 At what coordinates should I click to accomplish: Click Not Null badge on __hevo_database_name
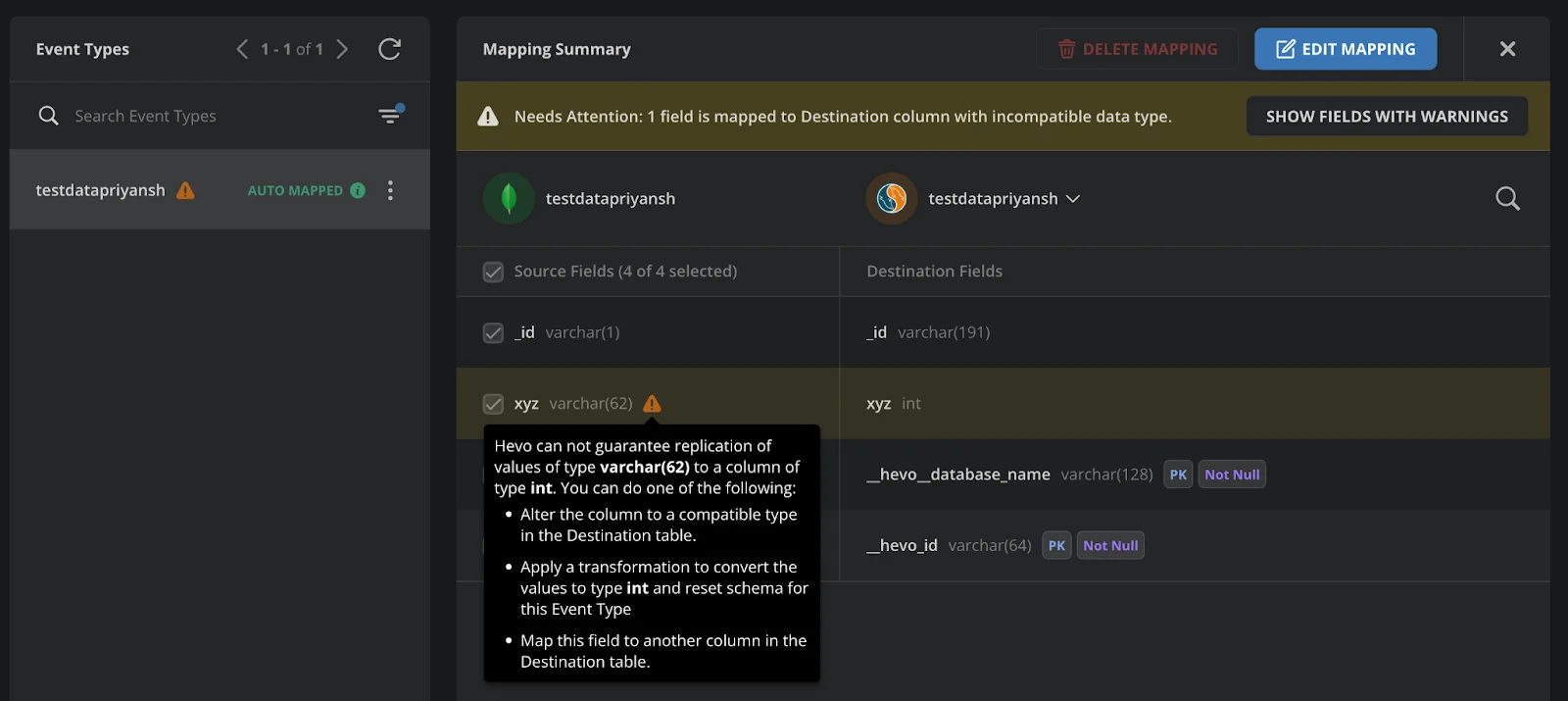[1232, 475]
